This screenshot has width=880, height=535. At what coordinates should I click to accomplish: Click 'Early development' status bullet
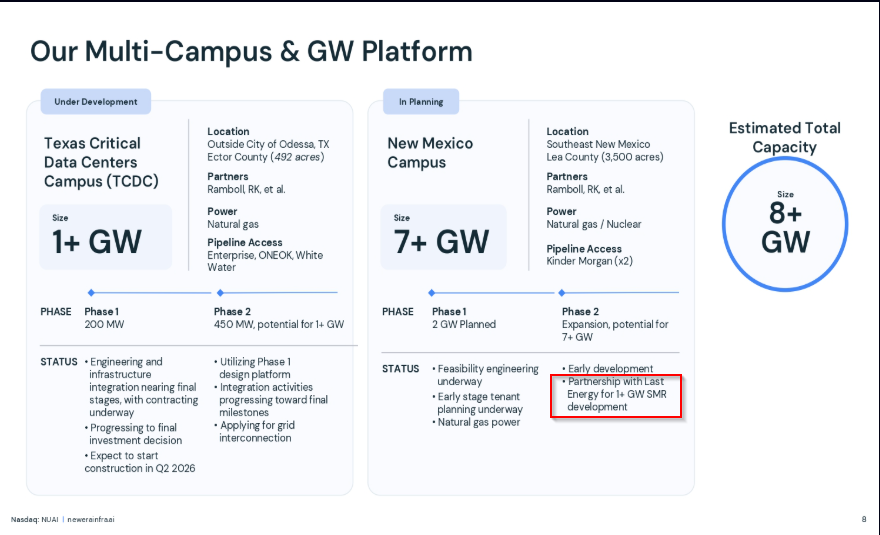point(608,369)
